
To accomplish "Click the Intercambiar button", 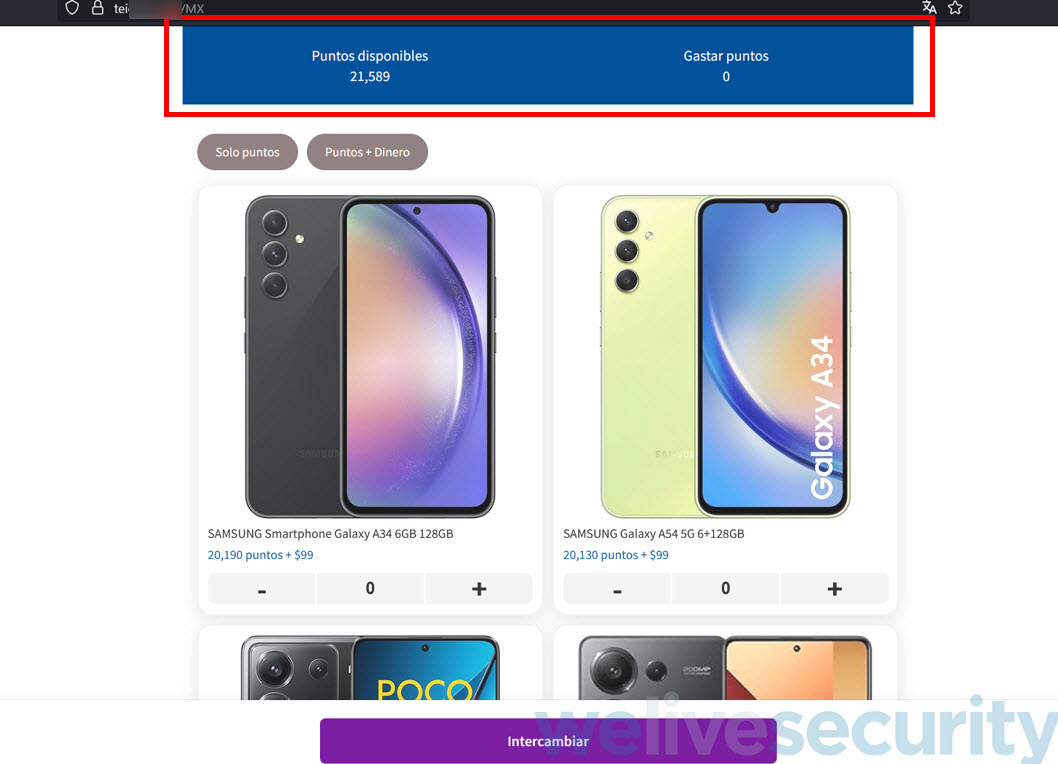I will (x=548, y=741).
